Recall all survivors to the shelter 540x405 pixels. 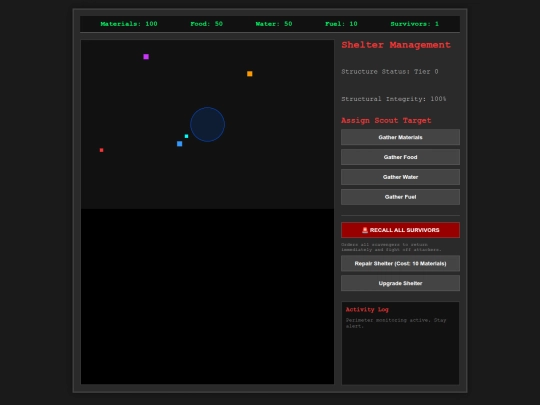(x=400, y=230)
